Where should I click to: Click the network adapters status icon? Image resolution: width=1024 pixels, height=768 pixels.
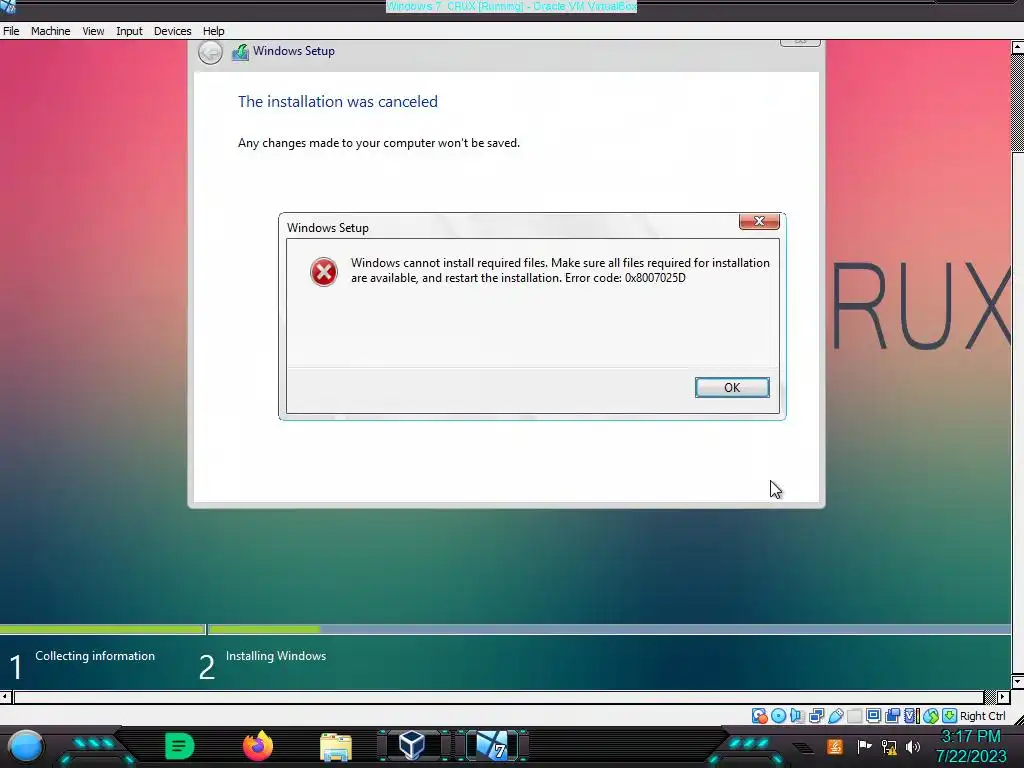click(816, 716)
